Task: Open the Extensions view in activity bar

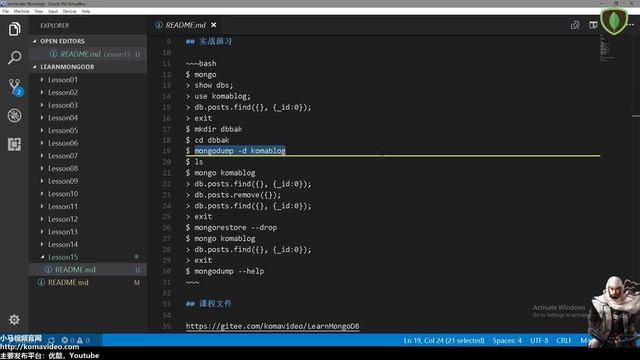Action: (14, 144)
